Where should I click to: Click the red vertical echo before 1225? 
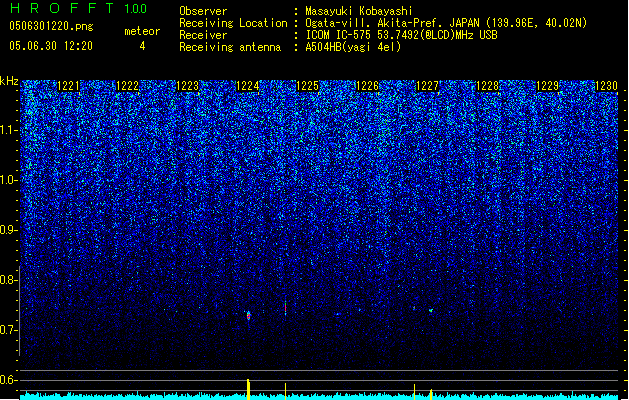[x=286, y=308]
